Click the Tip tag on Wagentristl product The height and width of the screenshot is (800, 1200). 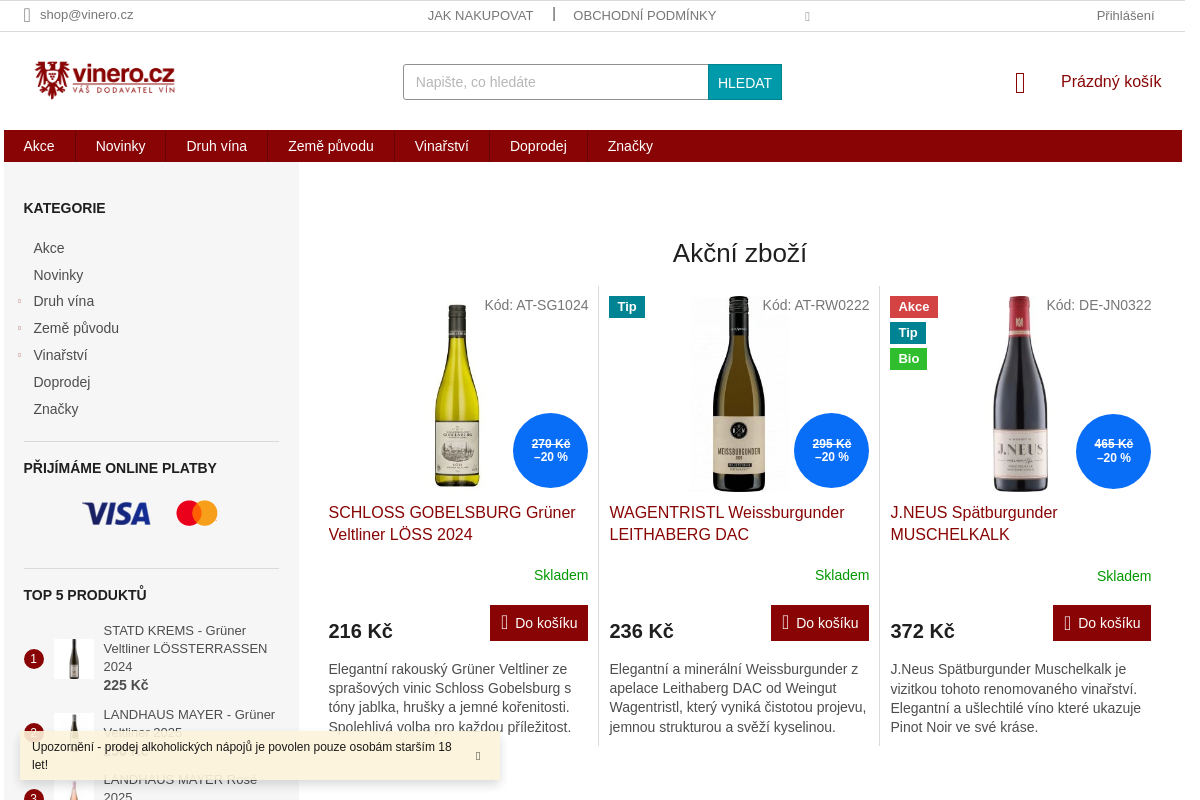point(627,307)
